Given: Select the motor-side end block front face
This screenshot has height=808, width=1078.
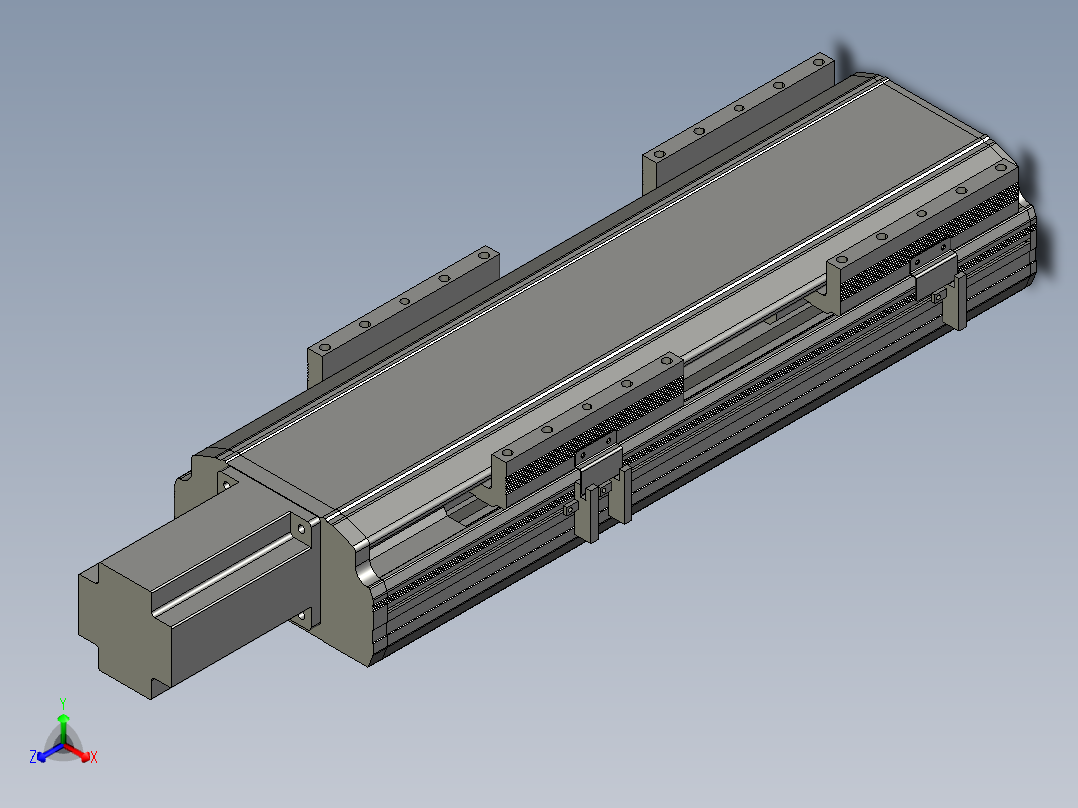Looking at the screenshot, I should click(342, 591).
